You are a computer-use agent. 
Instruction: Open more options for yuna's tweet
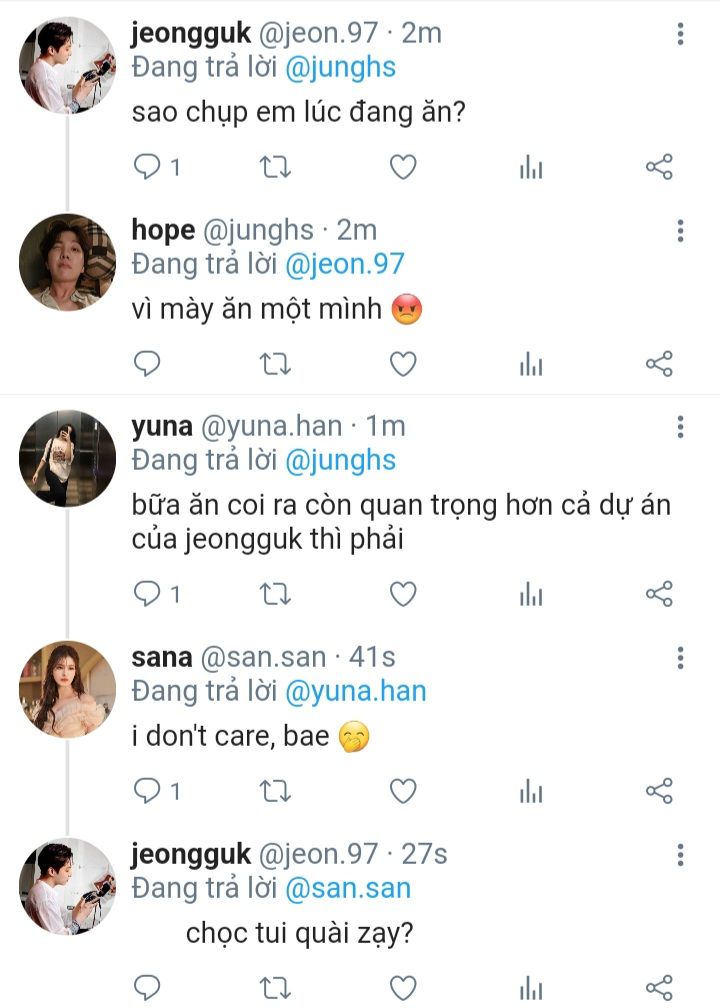pos(681,427)
